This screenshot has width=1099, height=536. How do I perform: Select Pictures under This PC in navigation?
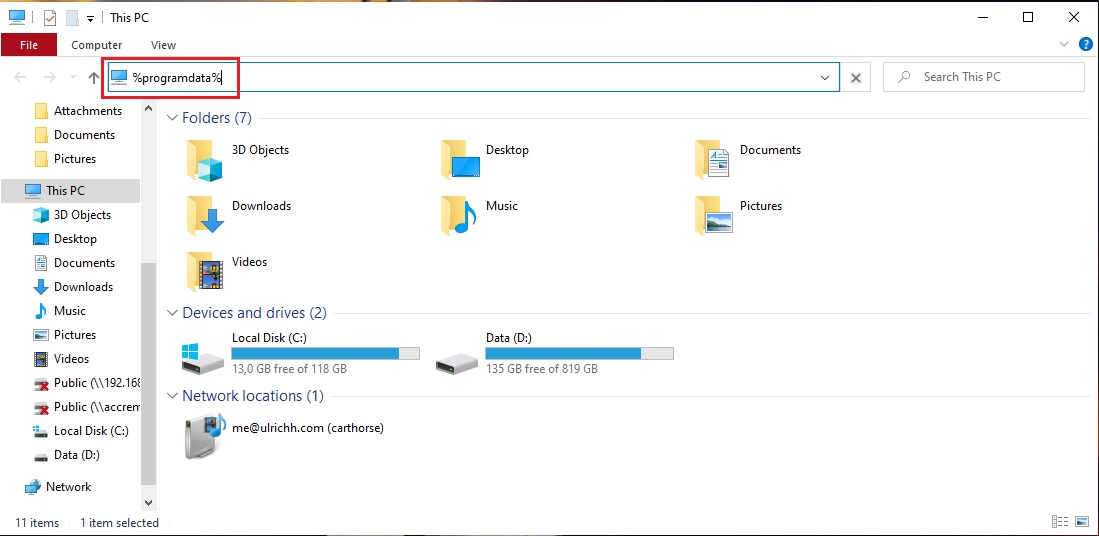(65, 335)
